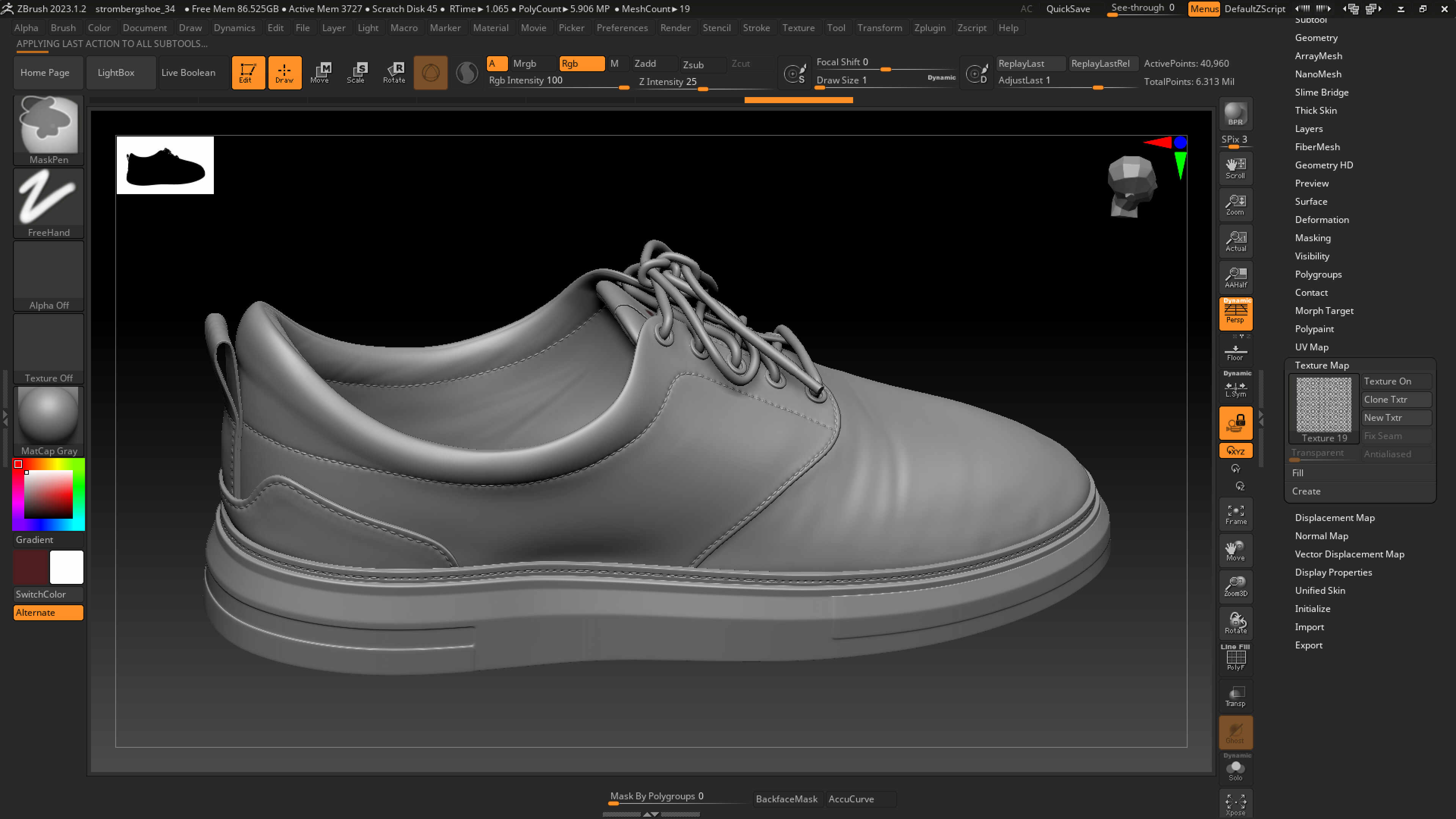Collapse the Texture Map subpalette
1456x819 pixels.
point(1322,365)
